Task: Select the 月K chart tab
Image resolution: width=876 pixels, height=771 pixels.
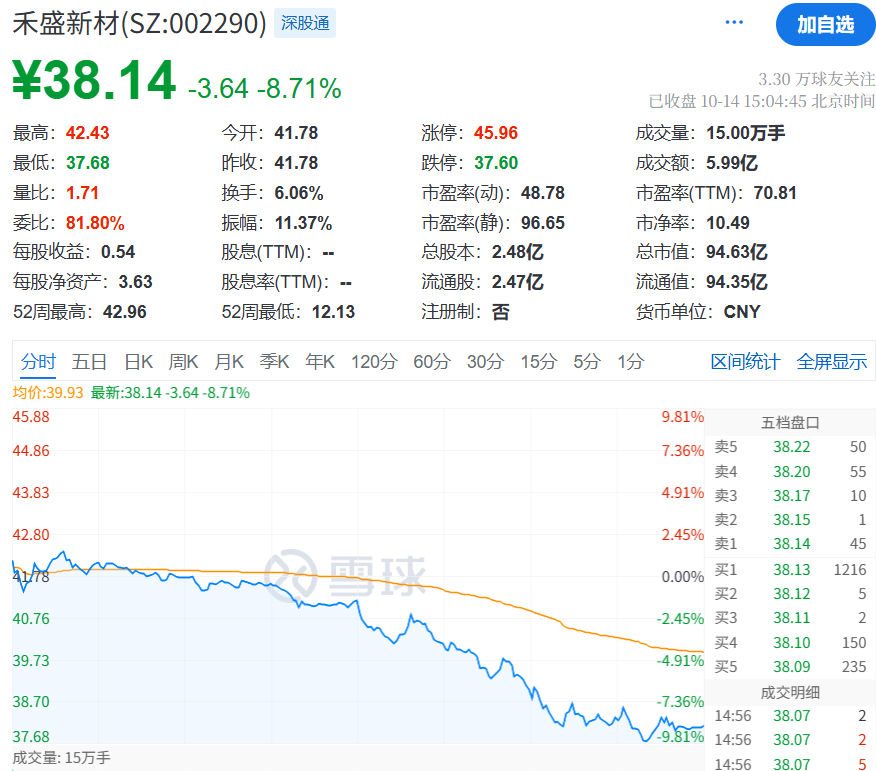Action: click(229, 362)
